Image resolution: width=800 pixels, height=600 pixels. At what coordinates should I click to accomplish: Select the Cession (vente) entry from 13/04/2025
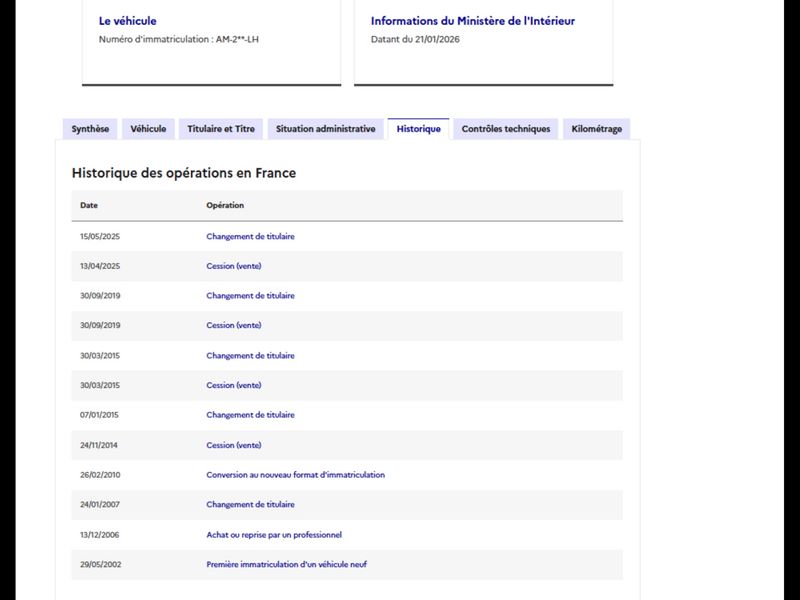pos(233,266)
